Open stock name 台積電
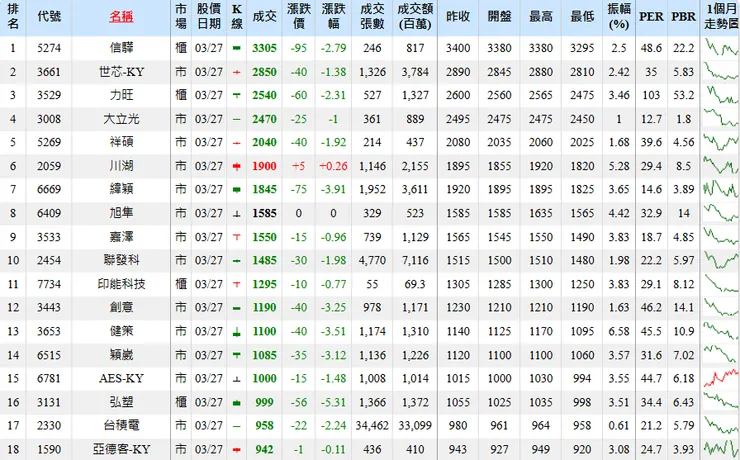Viewport: 740px width, 460px height. click(121, 426)
